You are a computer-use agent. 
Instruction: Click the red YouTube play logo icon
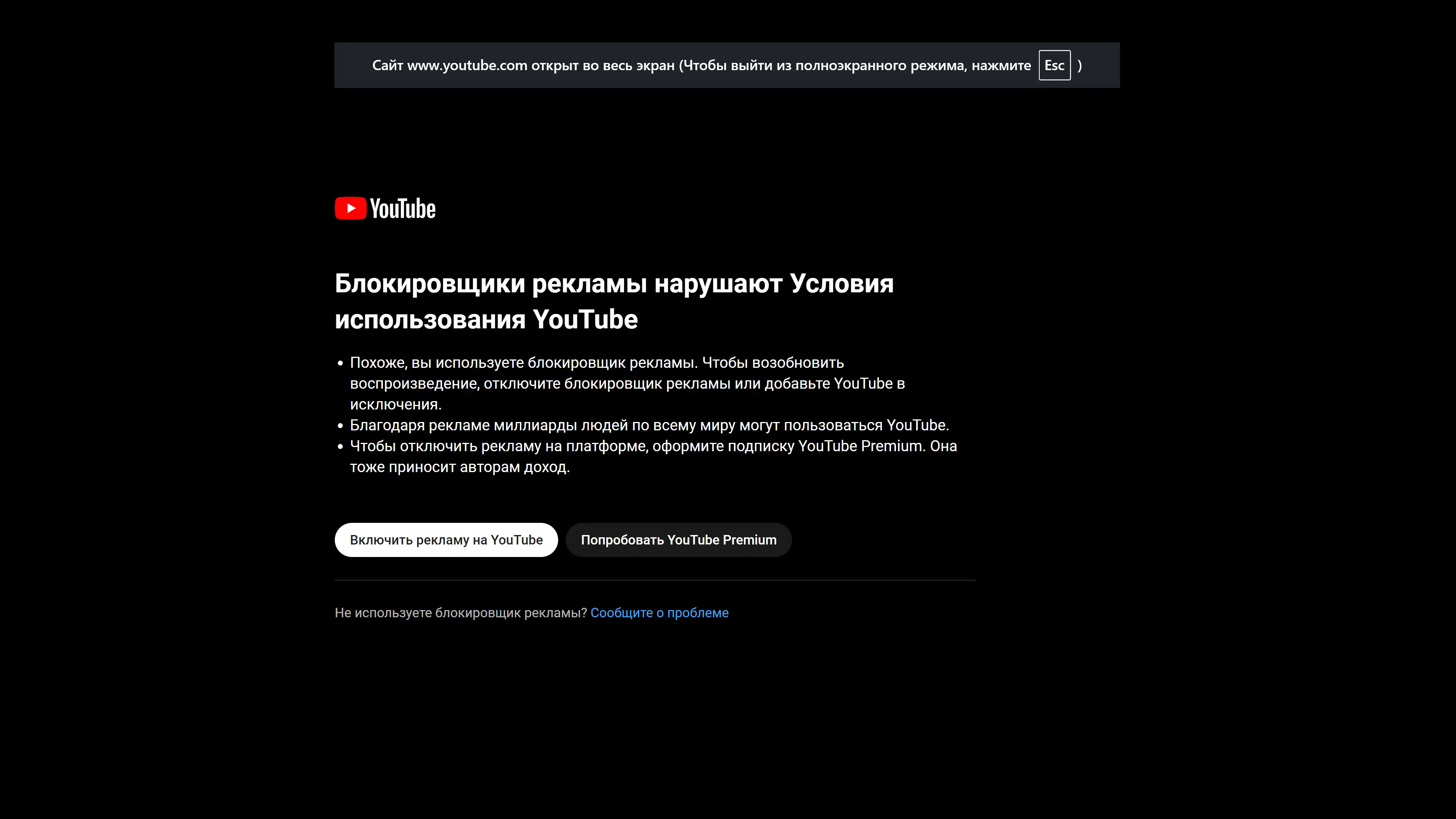click(350, 208)
